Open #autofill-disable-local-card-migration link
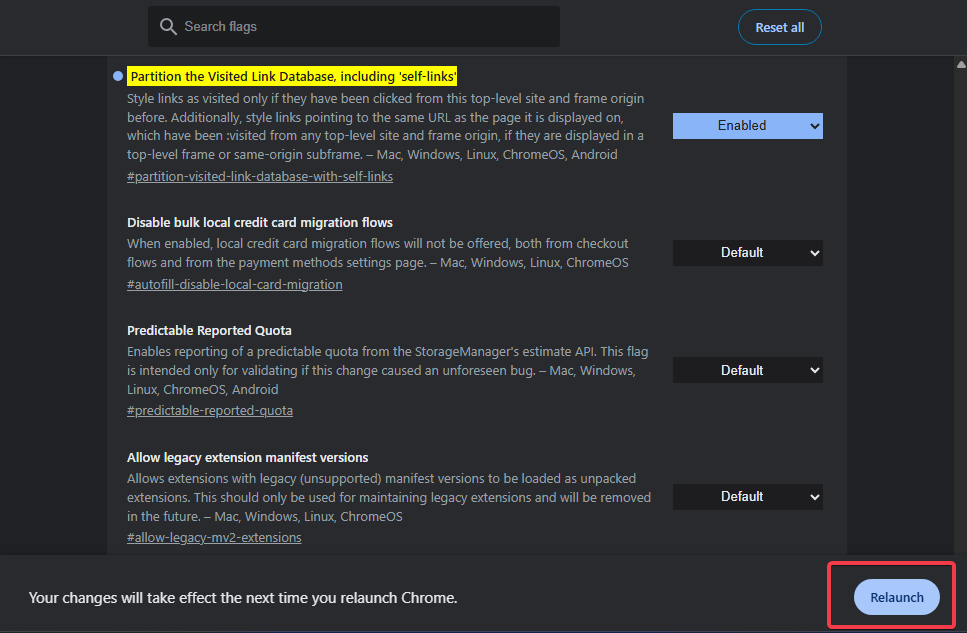The height and width of the screenshot is (633, 967). click(234, 284)
